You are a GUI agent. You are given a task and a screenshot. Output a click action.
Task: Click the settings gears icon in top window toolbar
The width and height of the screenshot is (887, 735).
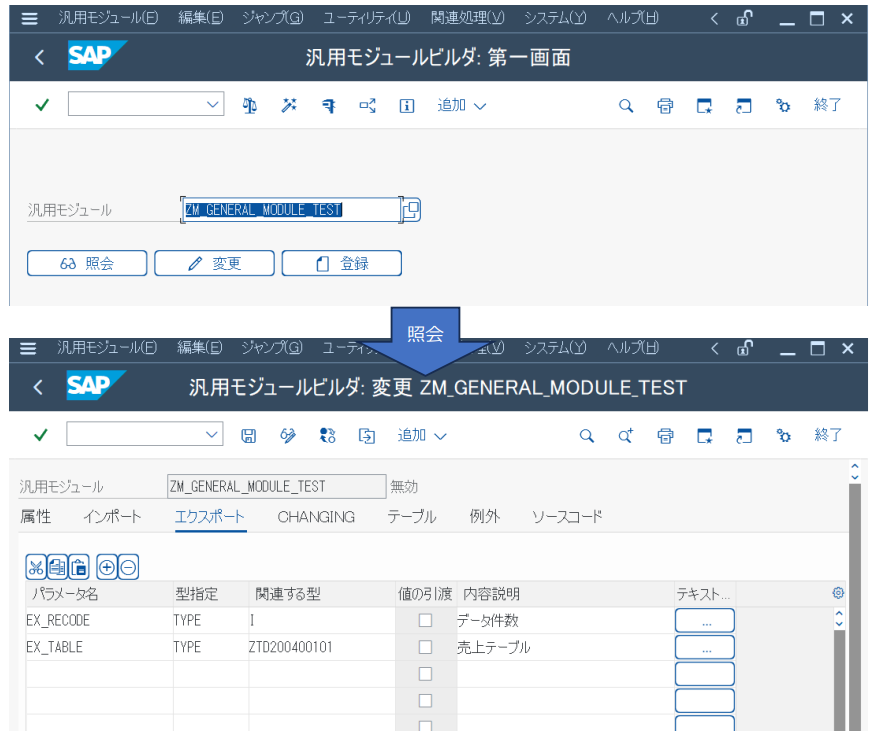pyautogui.click(x=783, y=106)
